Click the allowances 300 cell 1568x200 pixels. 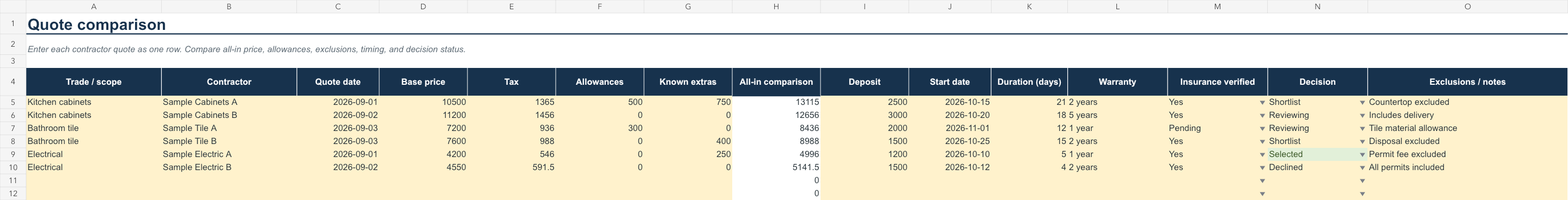[x=599, y=128]
